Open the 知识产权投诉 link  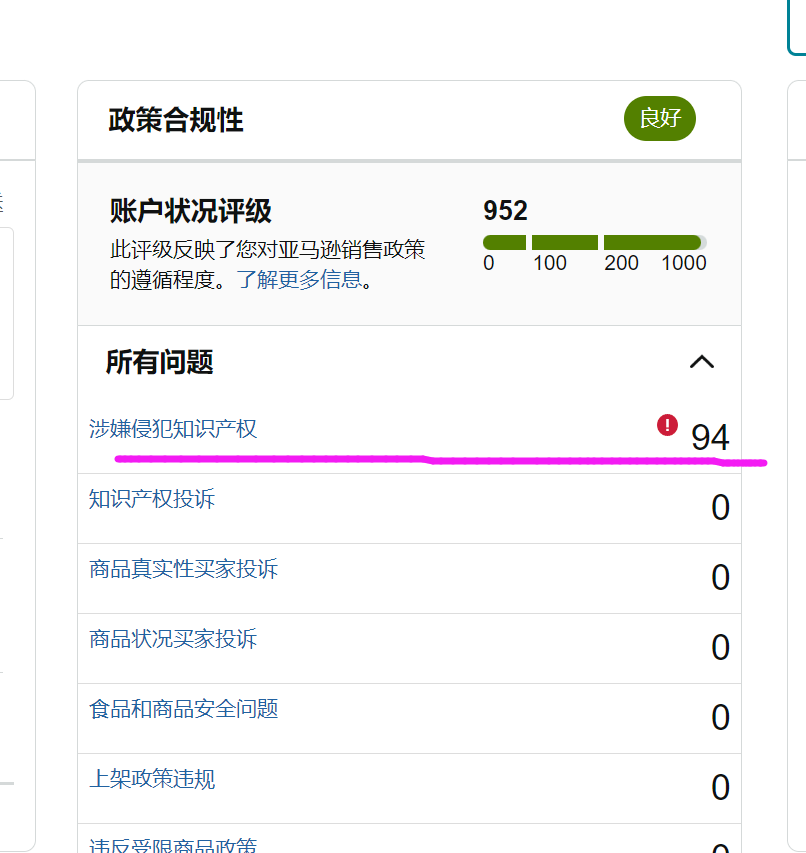(x=152, y=499)
